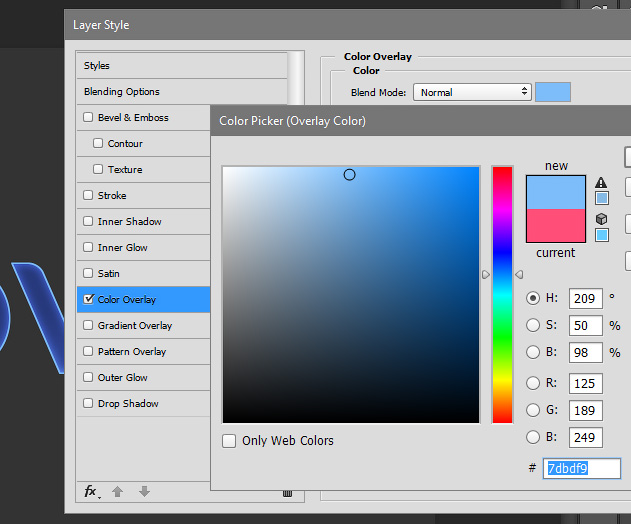Click the H value field showing 209
The image size is (631, 524).
(x=586, y=298)
